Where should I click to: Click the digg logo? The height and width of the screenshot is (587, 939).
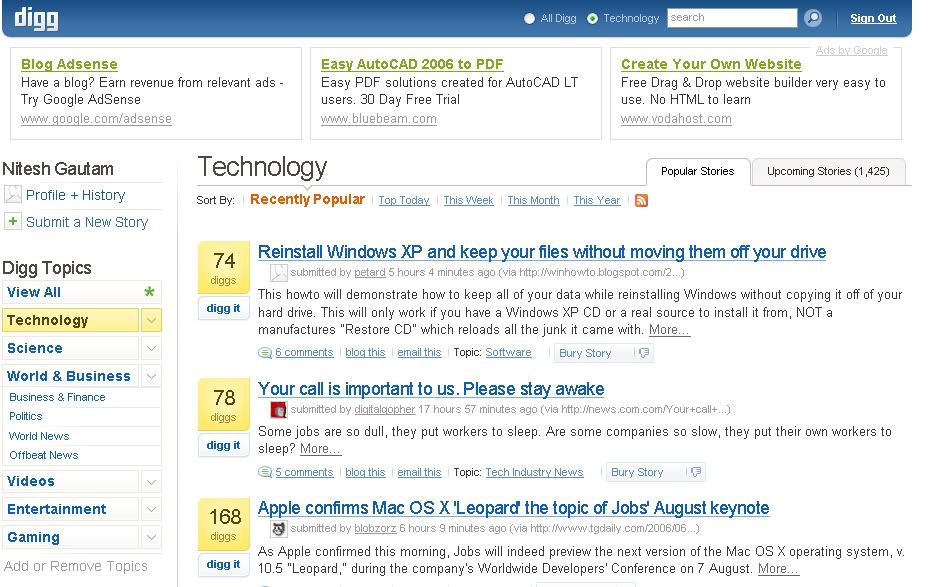click(37, 18)
